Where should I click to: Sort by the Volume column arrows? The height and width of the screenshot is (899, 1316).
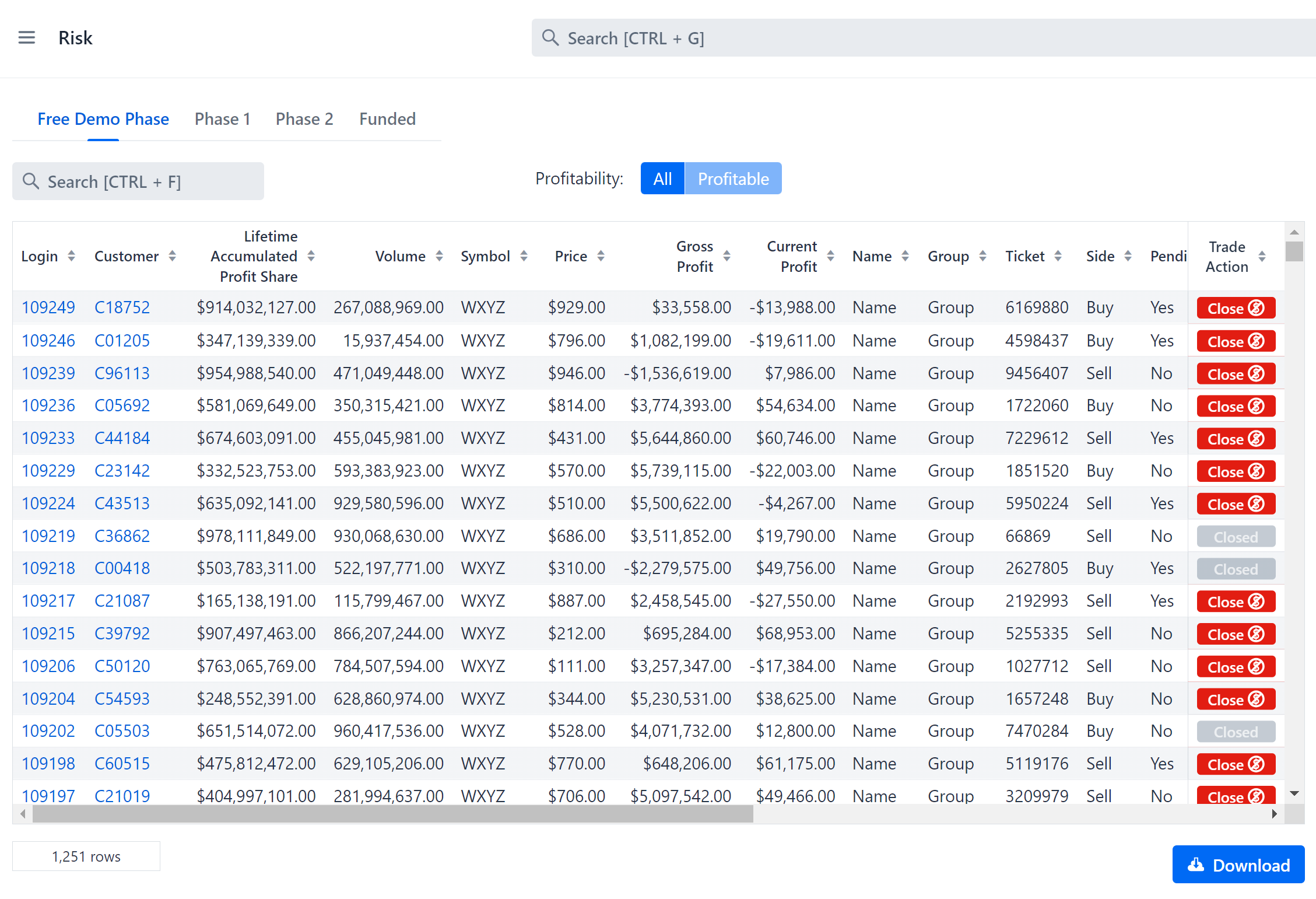(439, 256)
